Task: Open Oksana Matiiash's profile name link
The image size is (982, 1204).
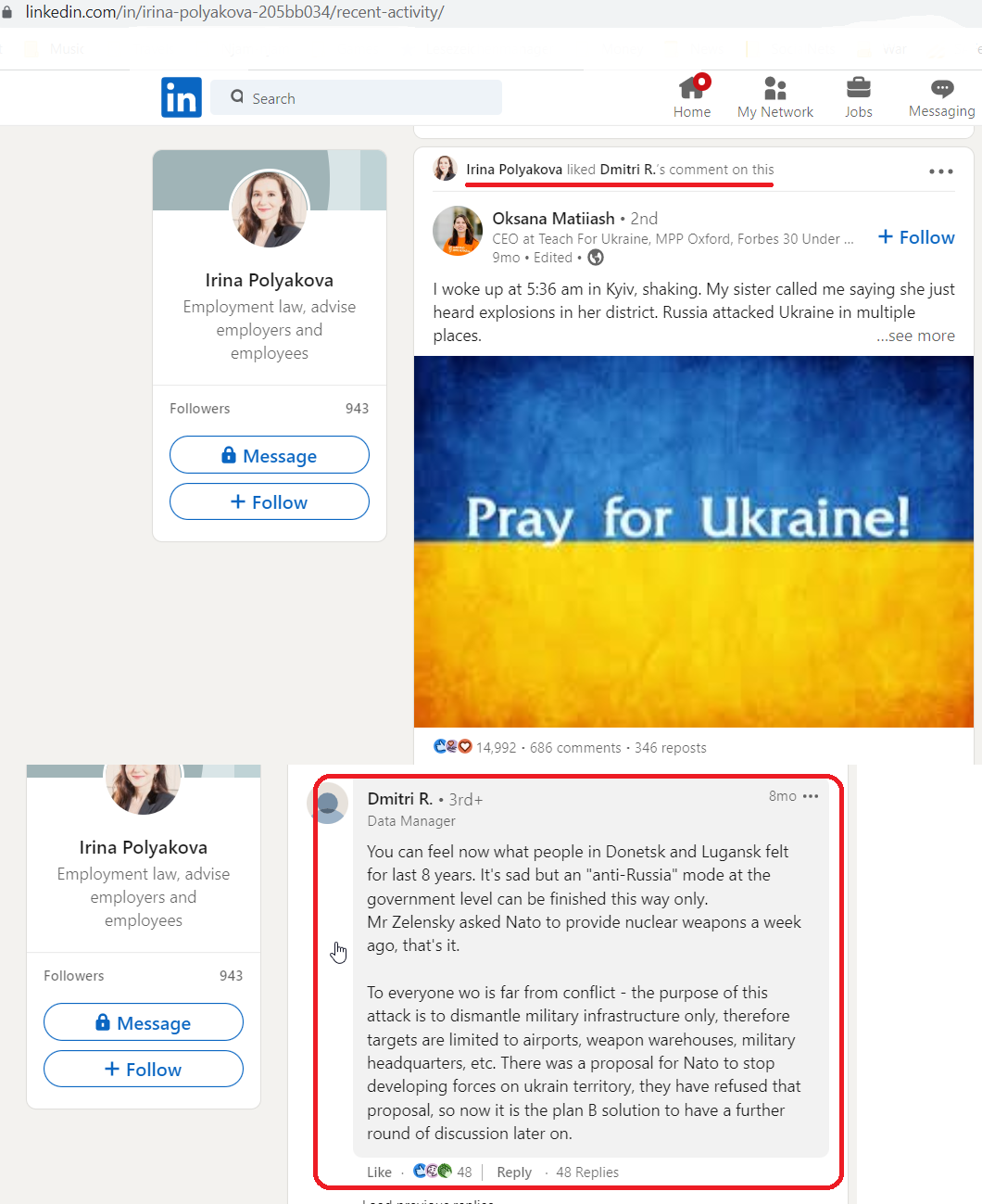Action: (553, 219)
